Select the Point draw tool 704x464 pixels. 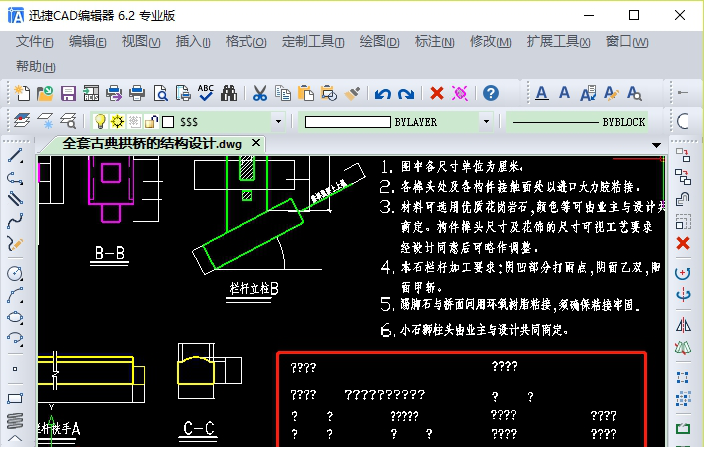[x=15, y=369]
